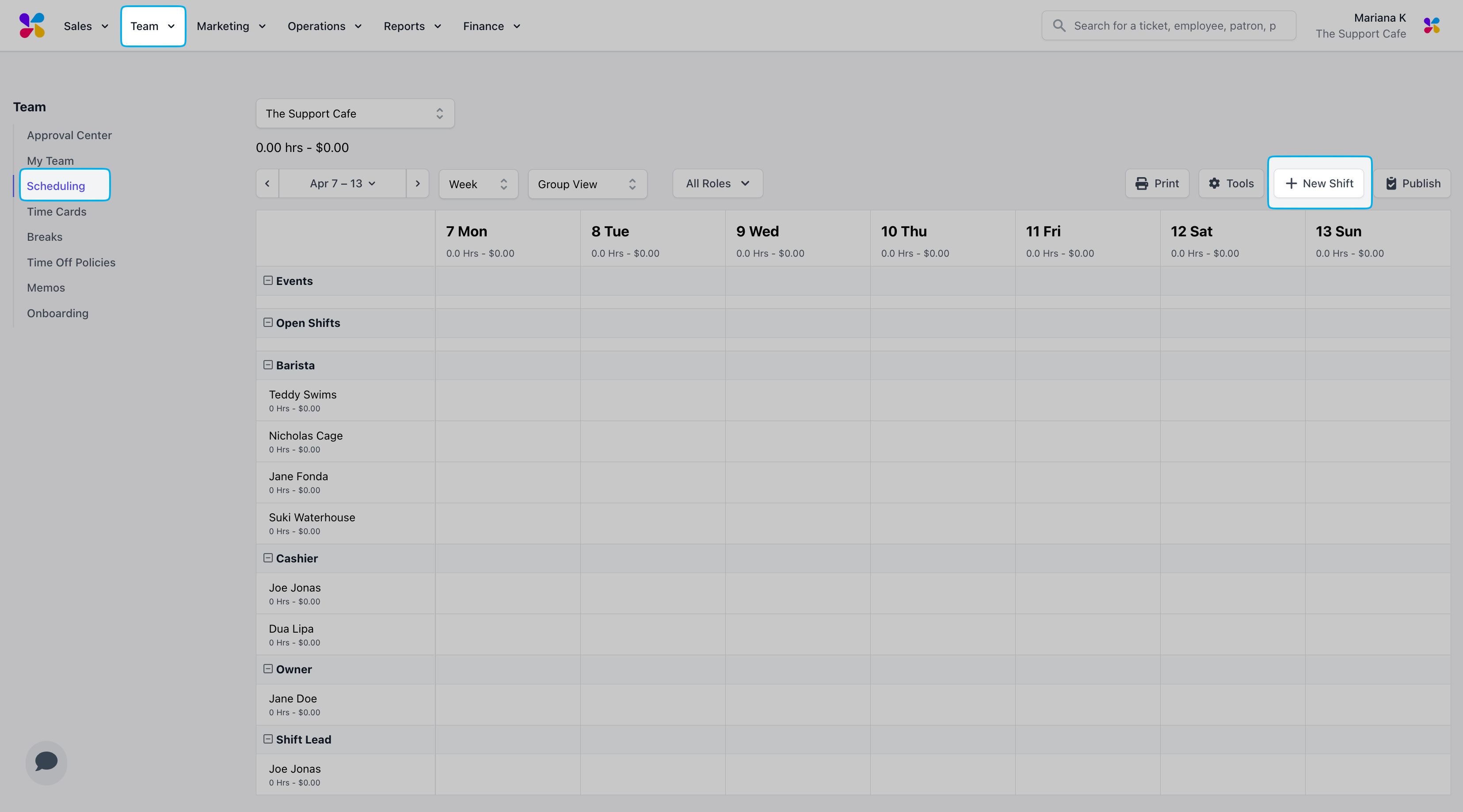Open the Group View selector
Viewport: 1463px width, 812px height.
pyautogui.click(x=587, y=184)
